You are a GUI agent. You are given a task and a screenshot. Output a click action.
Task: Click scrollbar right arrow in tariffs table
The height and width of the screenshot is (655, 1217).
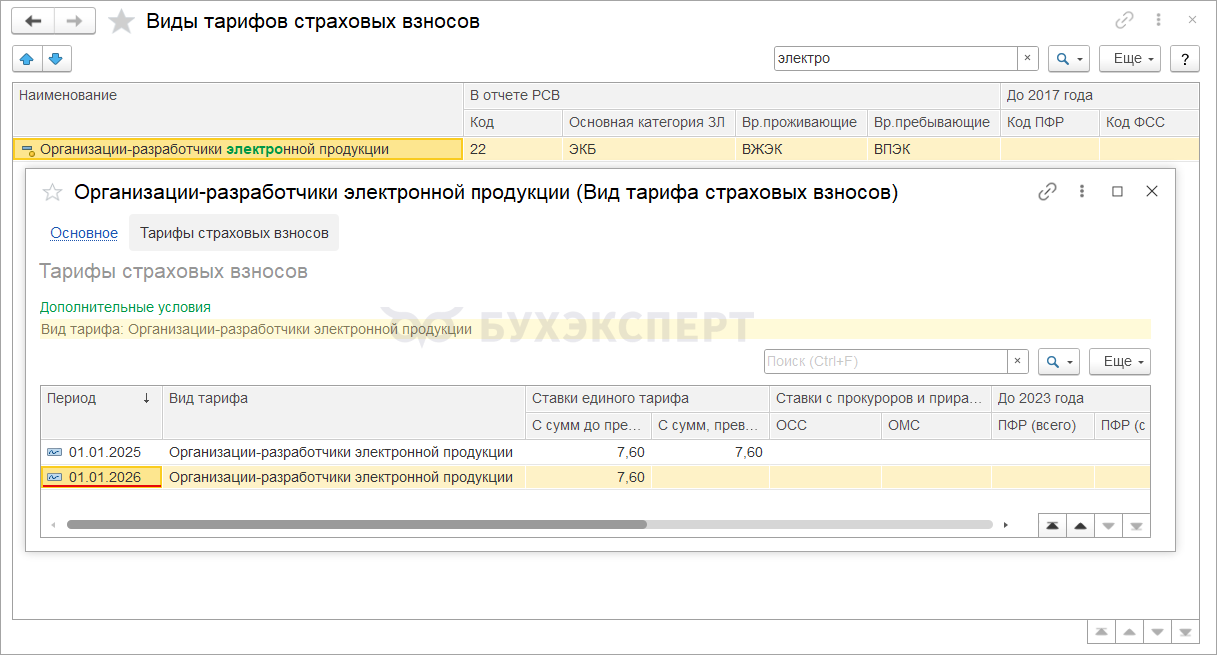pos(1006,524)
